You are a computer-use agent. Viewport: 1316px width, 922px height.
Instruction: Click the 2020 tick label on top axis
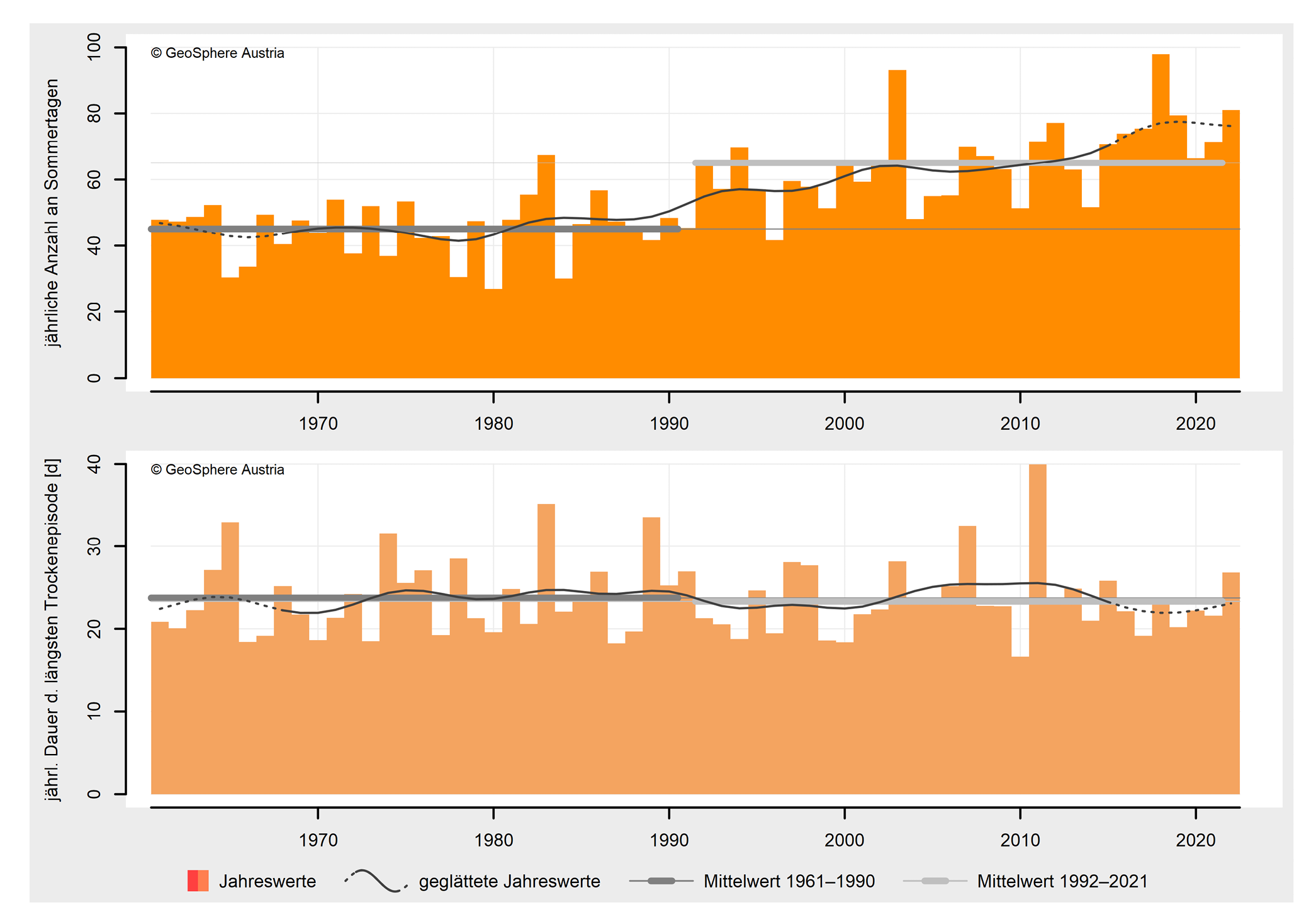[x=1195, y=424]
